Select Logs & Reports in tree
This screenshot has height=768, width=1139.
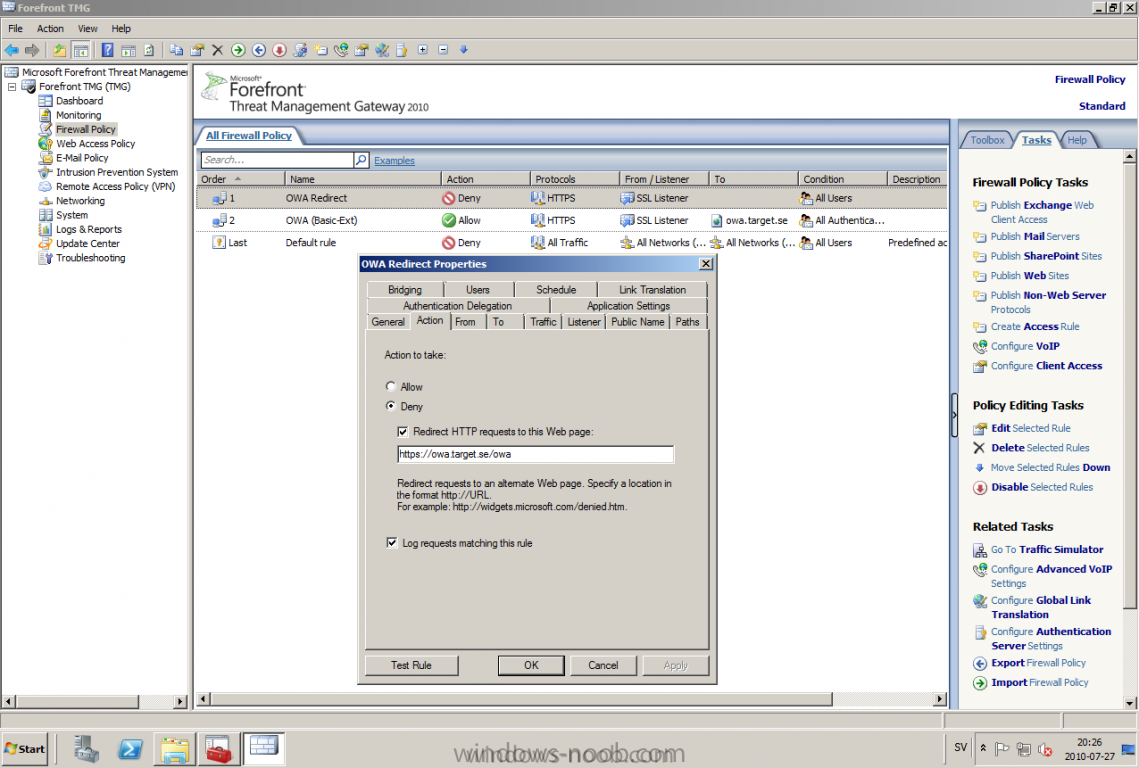pos(89,230)
